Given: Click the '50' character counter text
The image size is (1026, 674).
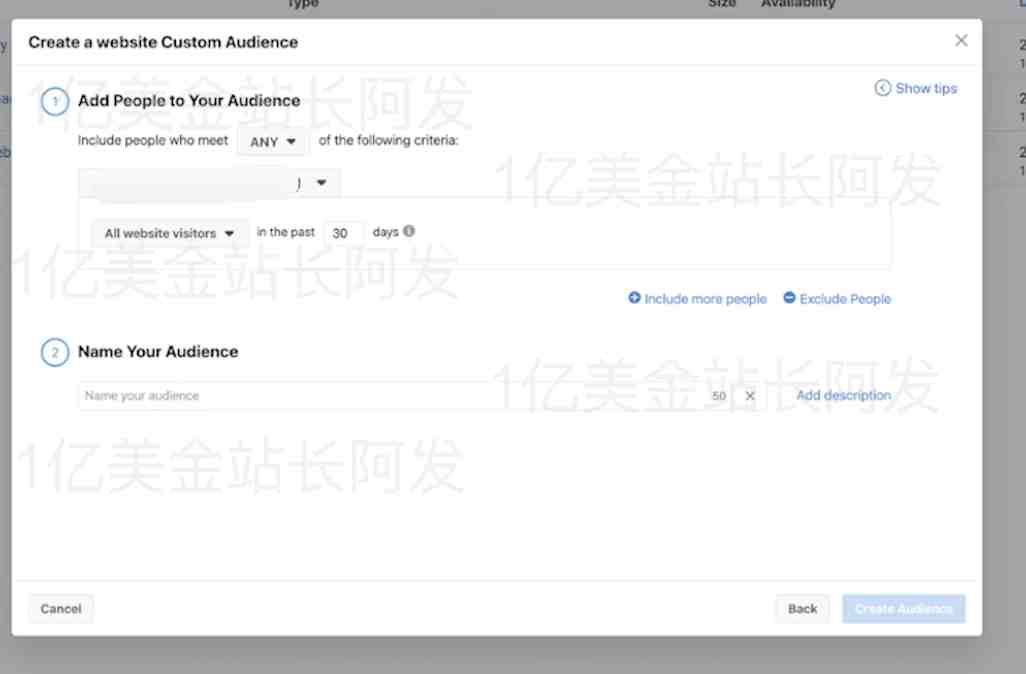Looking at the screenshot, I should (718, 395).
